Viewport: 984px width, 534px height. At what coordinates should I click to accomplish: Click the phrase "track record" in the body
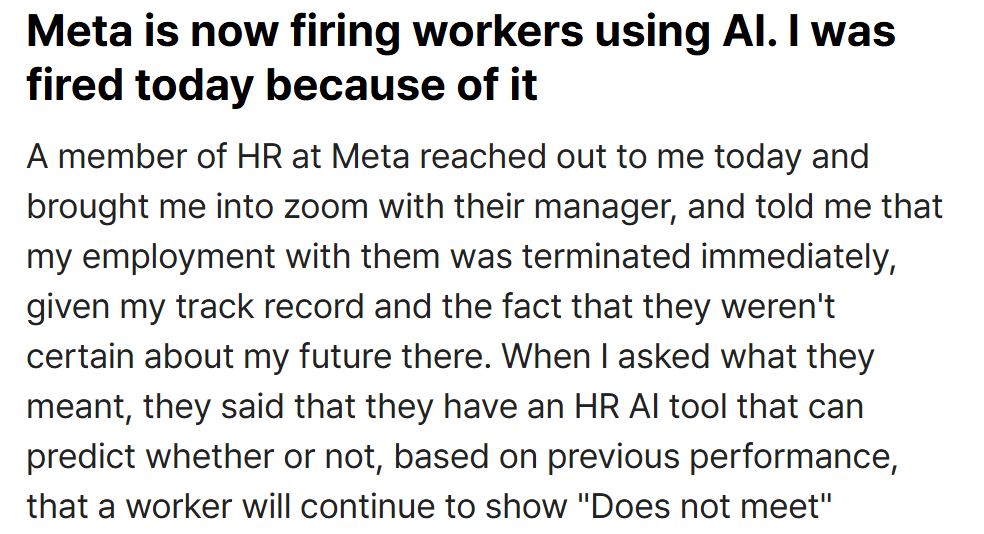(269, 307)
